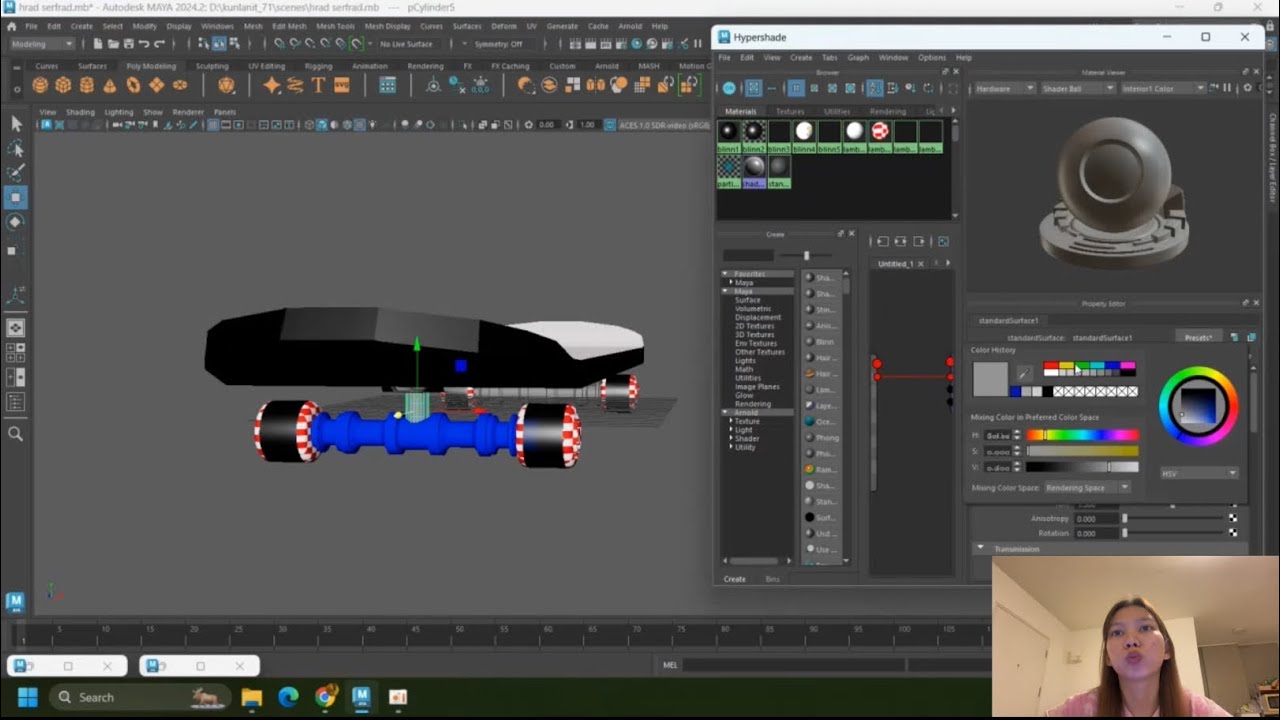The height and width of the screenshot is (720, 1280).
Task: Select 2D Textures in the Create tree
Action: pos(755,326)
